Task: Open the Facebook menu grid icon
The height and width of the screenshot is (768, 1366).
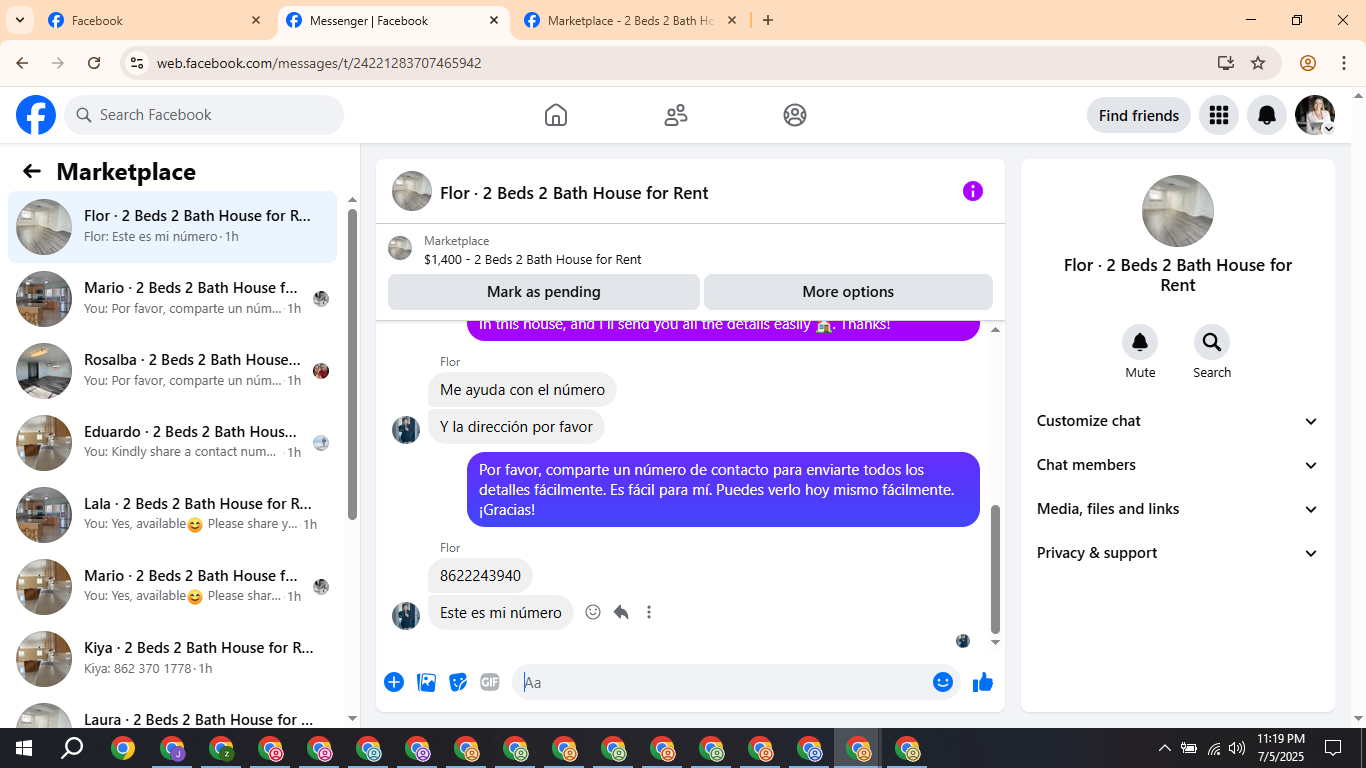Action: [1218, 115]
